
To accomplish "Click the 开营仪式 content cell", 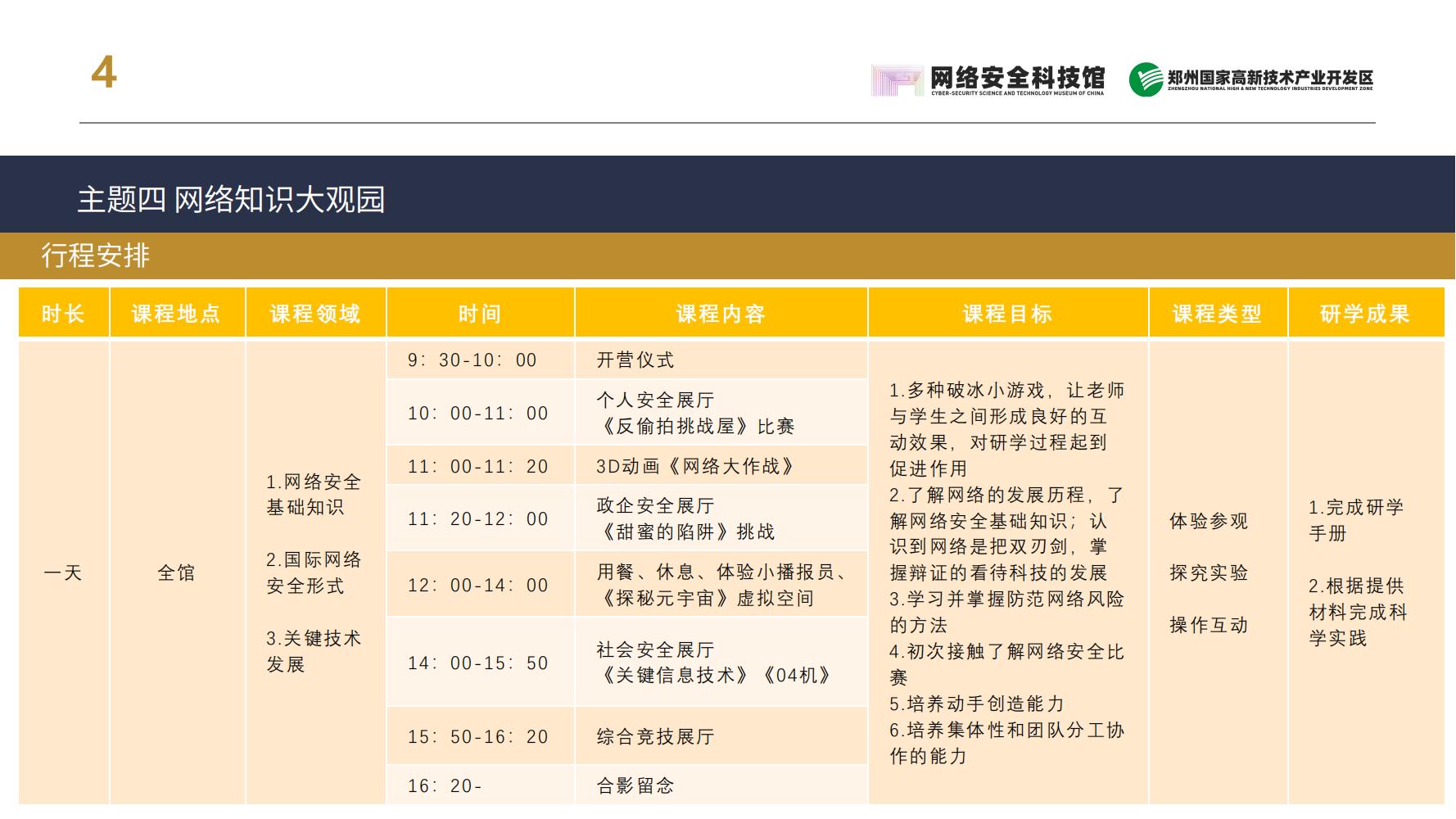I will [721, 360].
